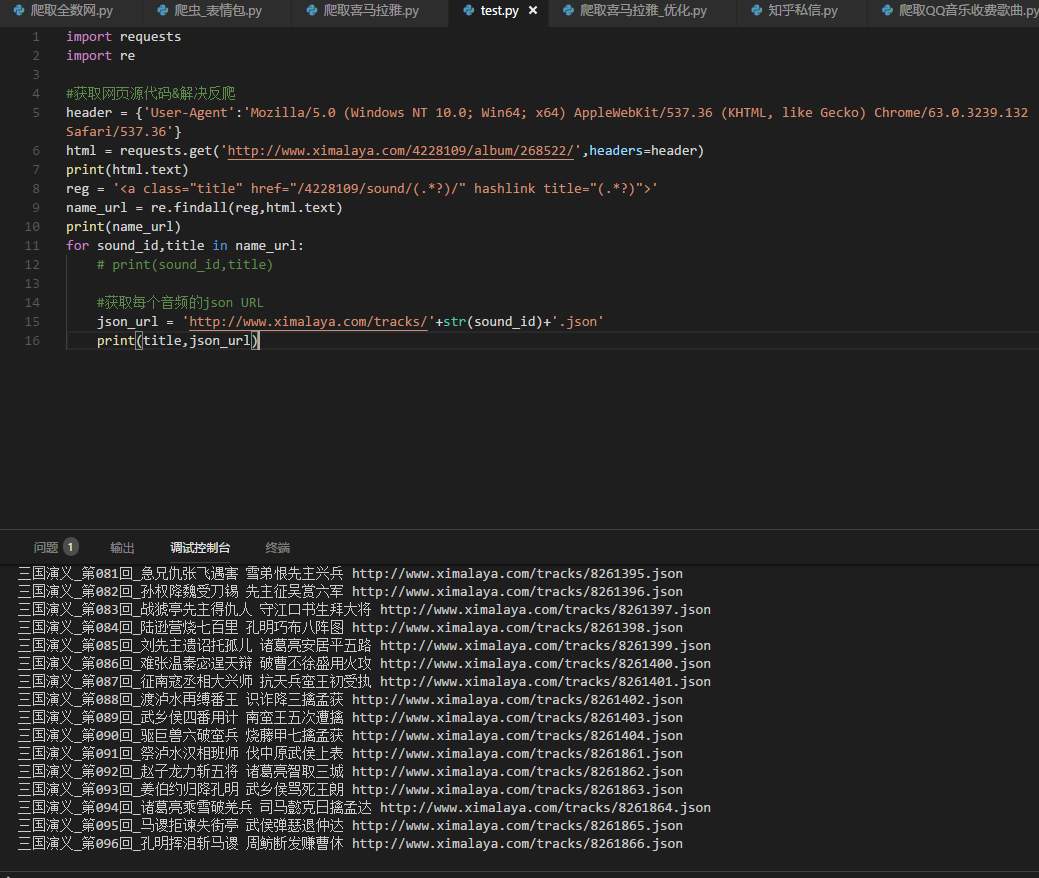
Task: Click Python file icon on test.py tab
Action: click(x=469, y=11)
